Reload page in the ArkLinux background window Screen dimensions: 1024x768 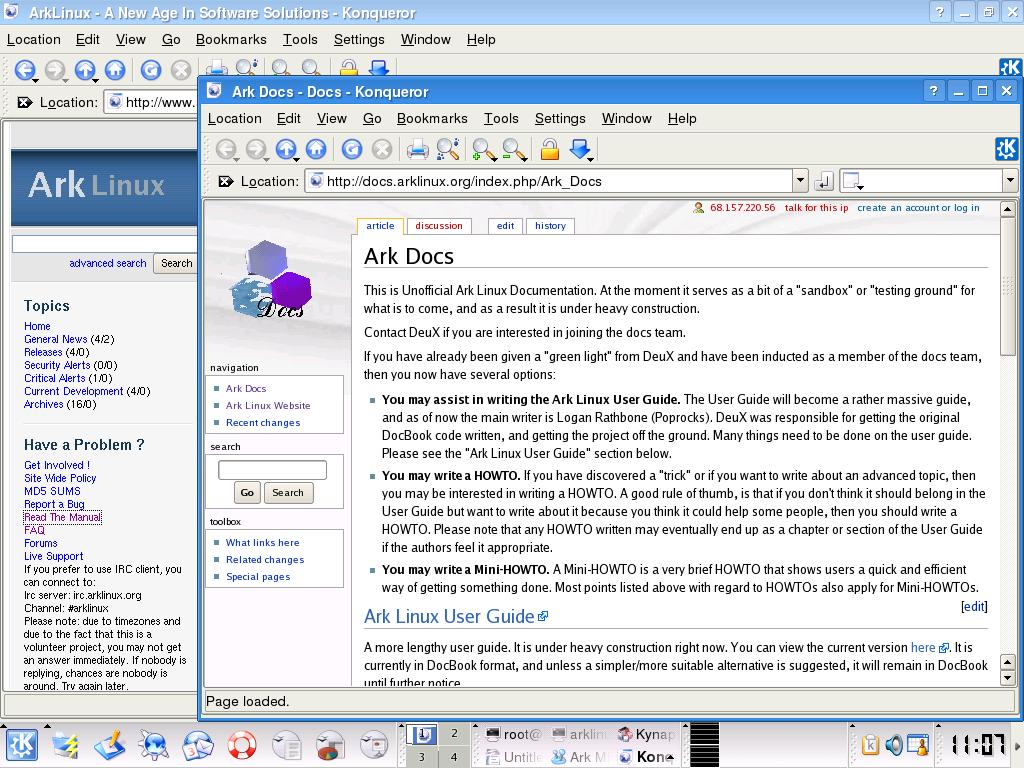coord(151,70)
